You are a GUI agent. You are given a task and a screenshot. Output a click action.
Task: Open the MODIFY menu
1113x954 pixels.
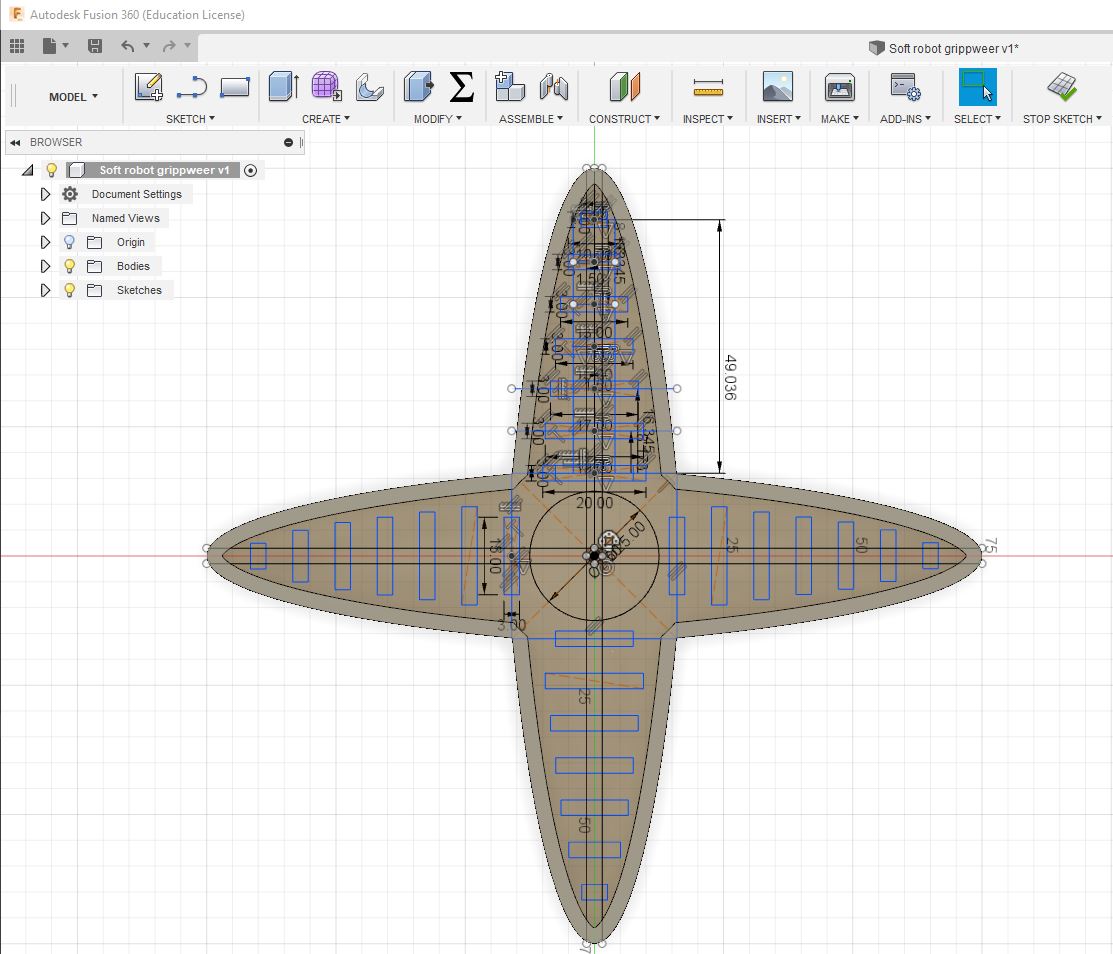[437, 119]
